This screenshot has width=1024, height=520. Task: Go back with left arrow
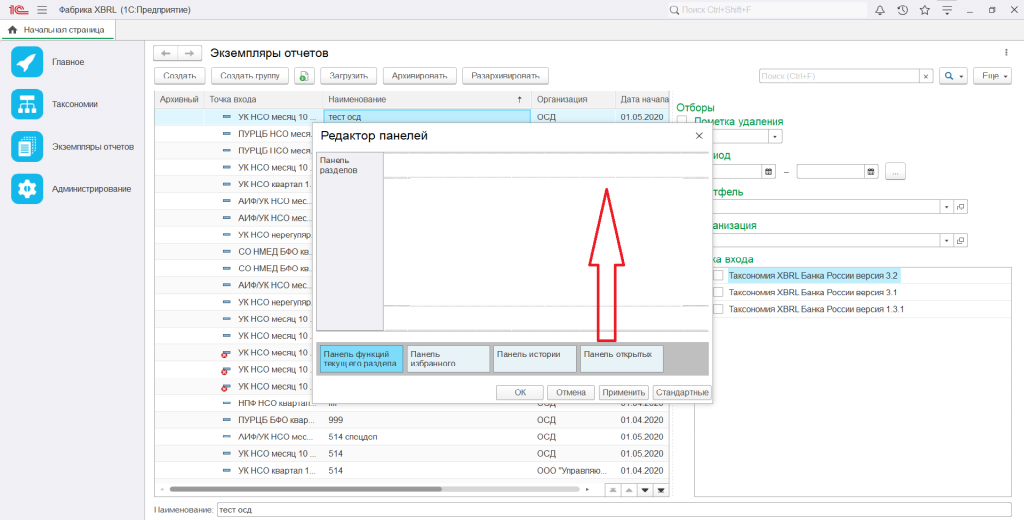point(165,54)
